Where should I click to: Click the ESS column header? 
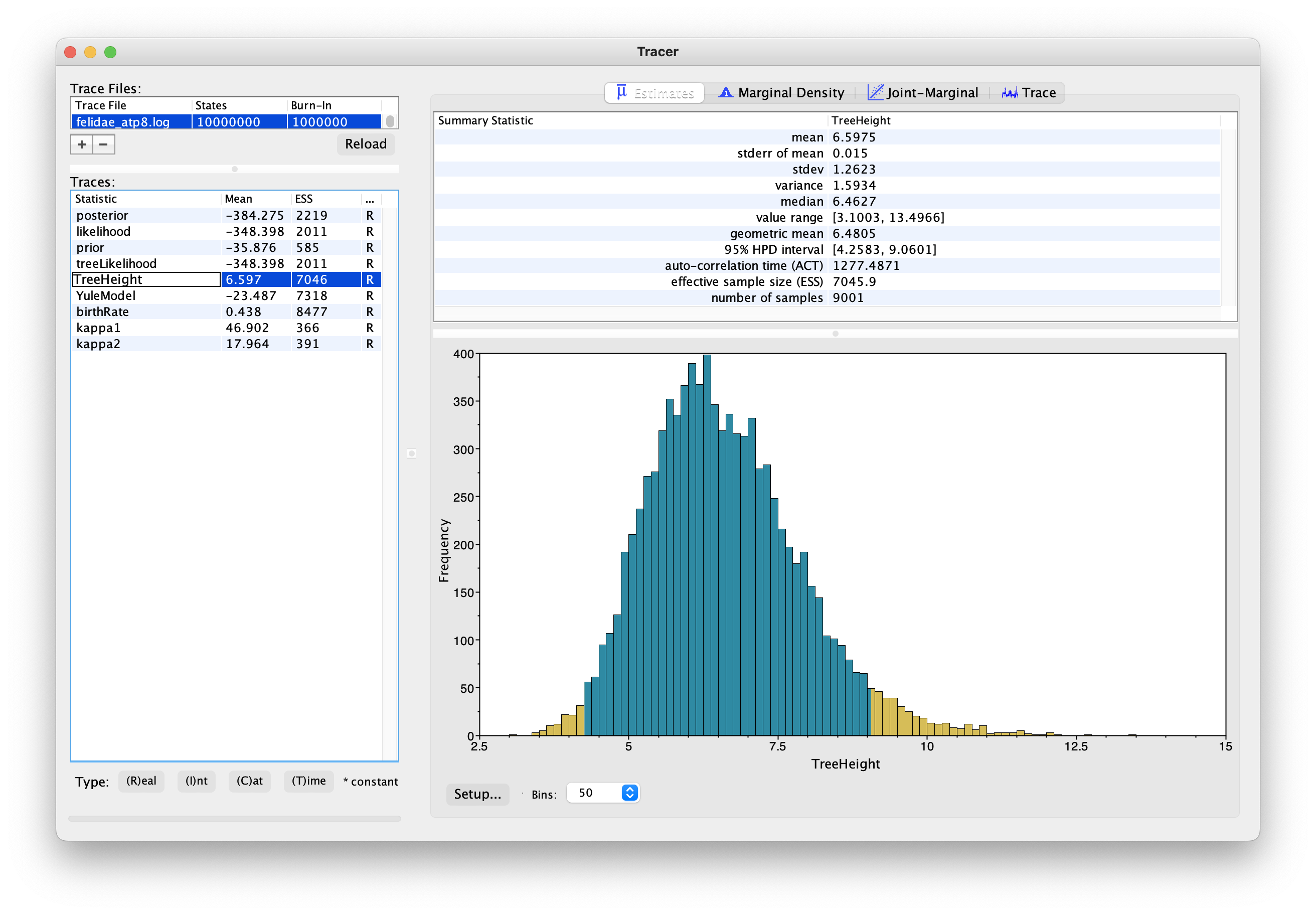tap(325, 199)
